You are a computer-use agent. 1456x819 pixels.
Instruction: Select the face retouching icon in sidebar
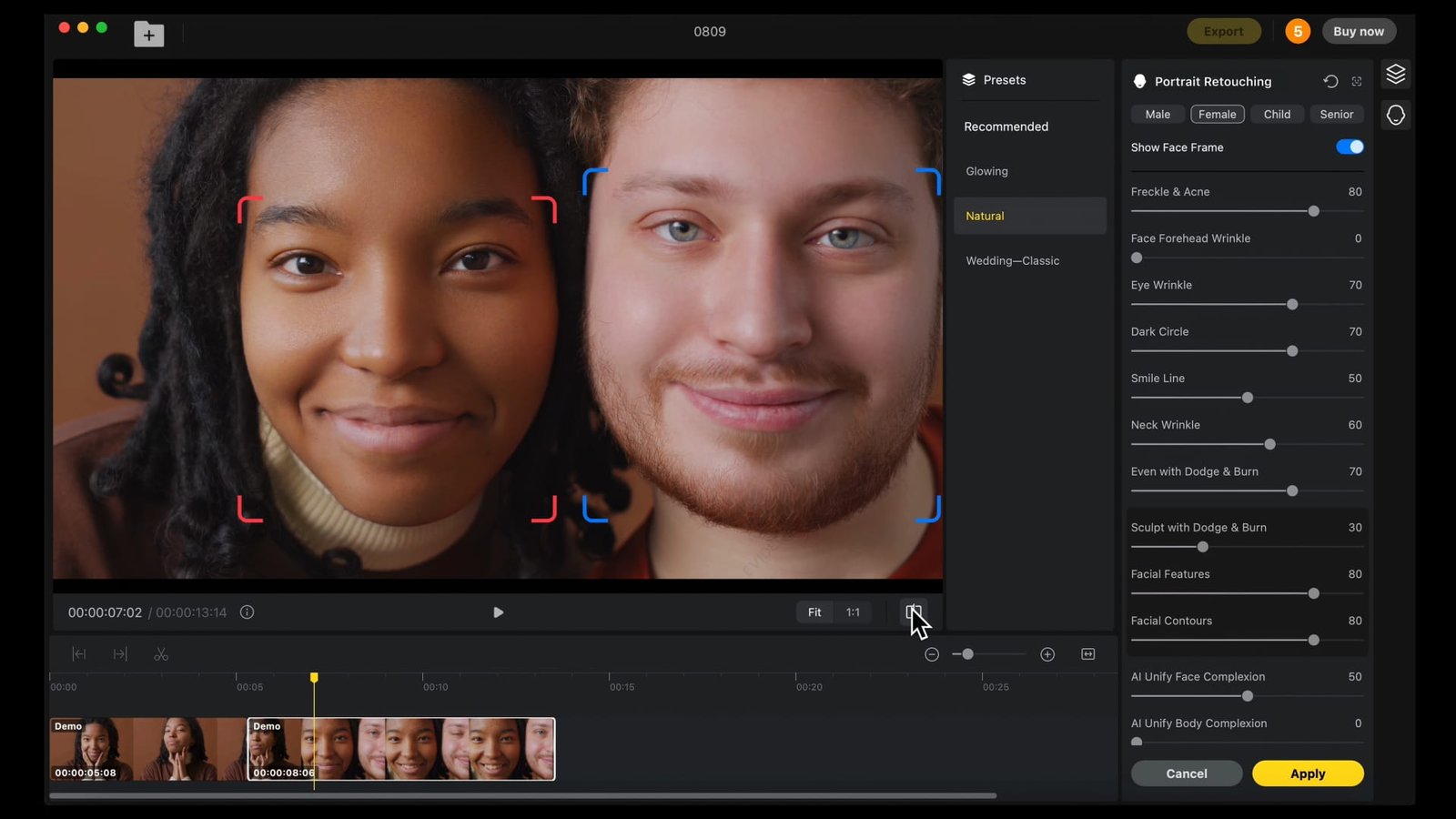point(1395,115)
